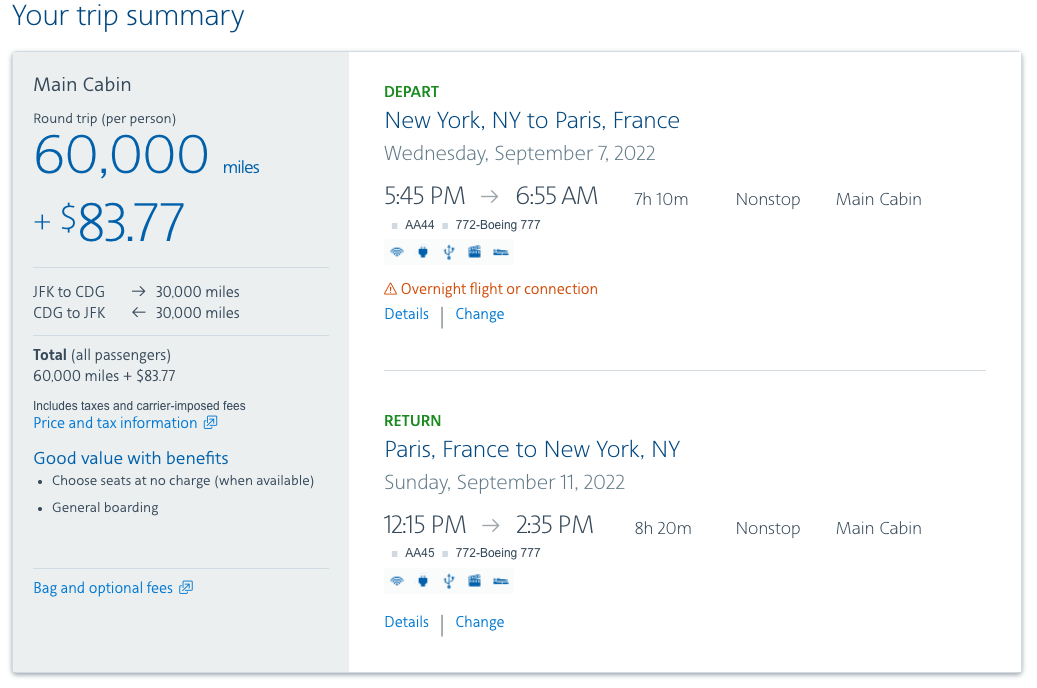Click the power outlet icon on departing flight
The height and width of the screenshot is (688, 1037).
(x=423, y=252)
